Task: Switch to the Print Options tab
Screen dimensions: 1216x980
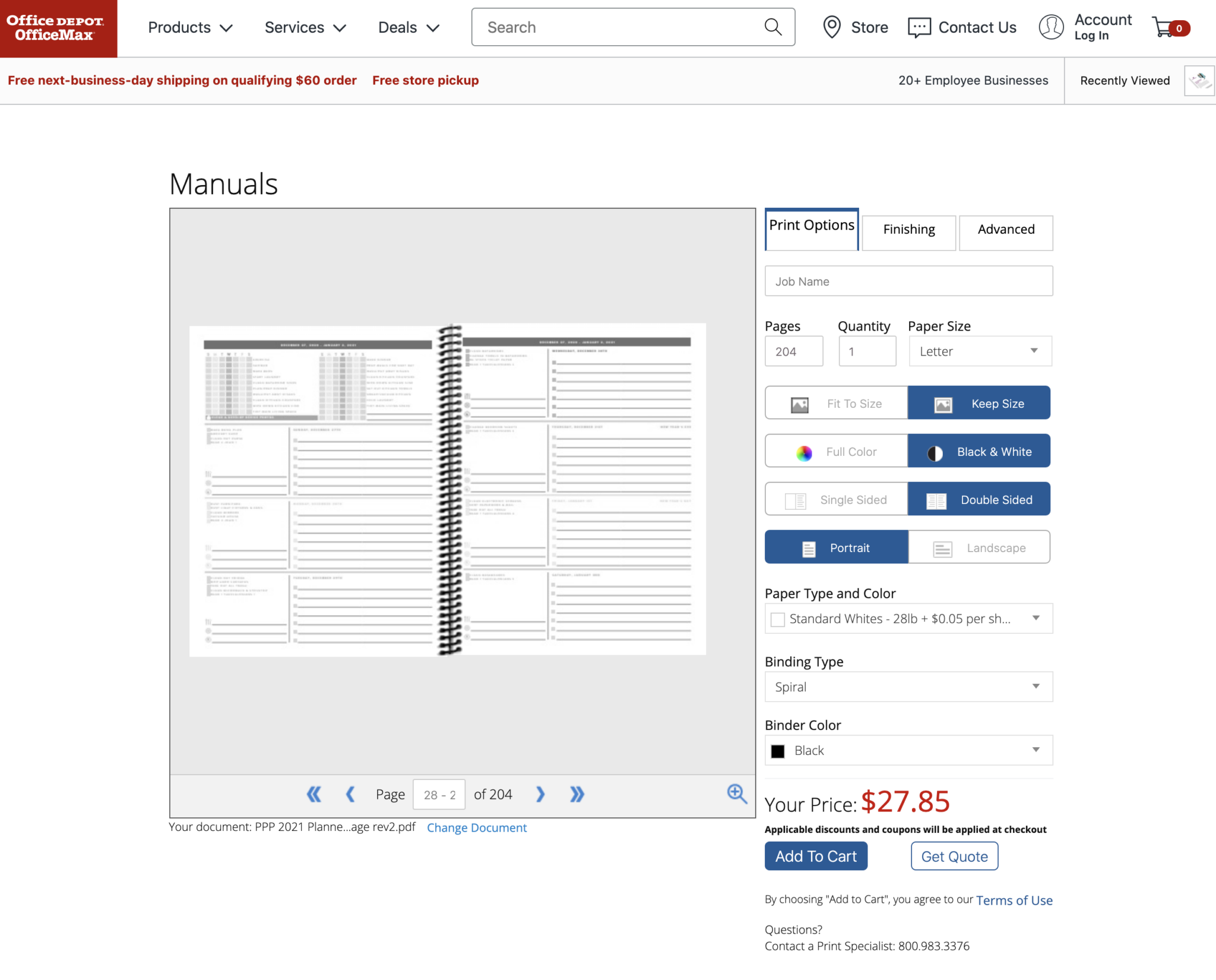Action: pyautogui.click(x=812, y=229)
